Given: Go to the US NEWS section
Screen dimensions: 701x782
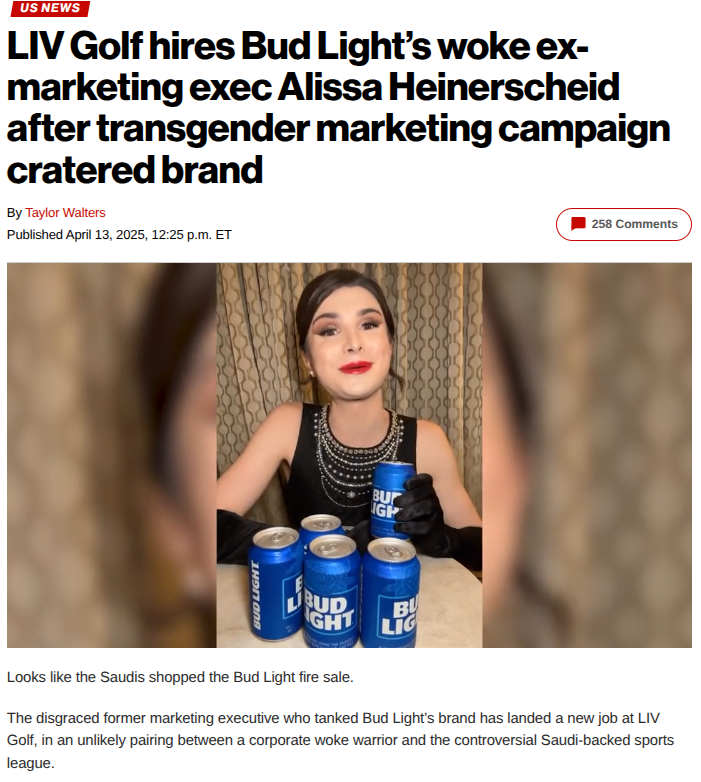Looking at the screenshot, I should (x=50, y=8).
